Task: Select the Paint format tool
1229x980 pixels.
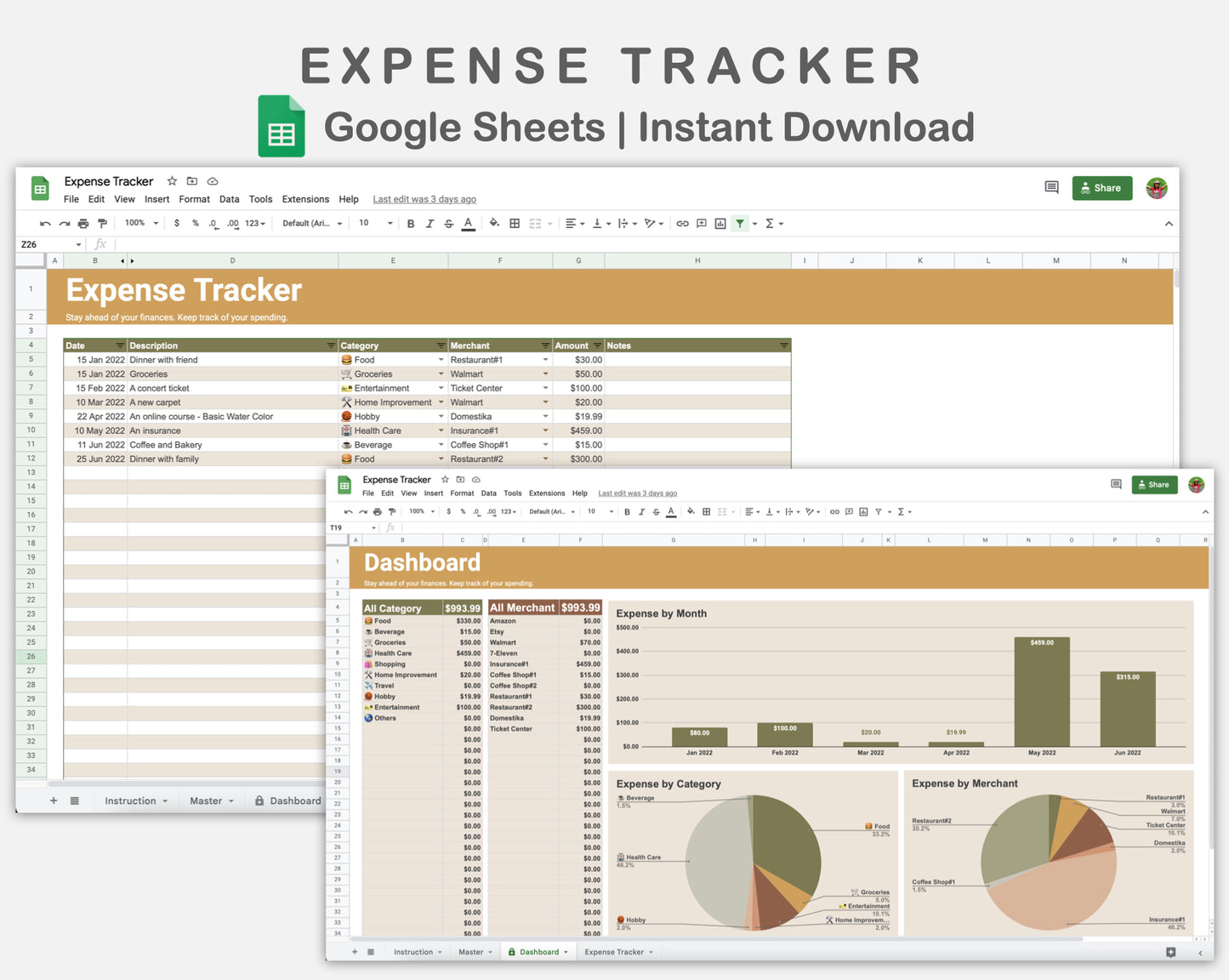Action: 102,223
